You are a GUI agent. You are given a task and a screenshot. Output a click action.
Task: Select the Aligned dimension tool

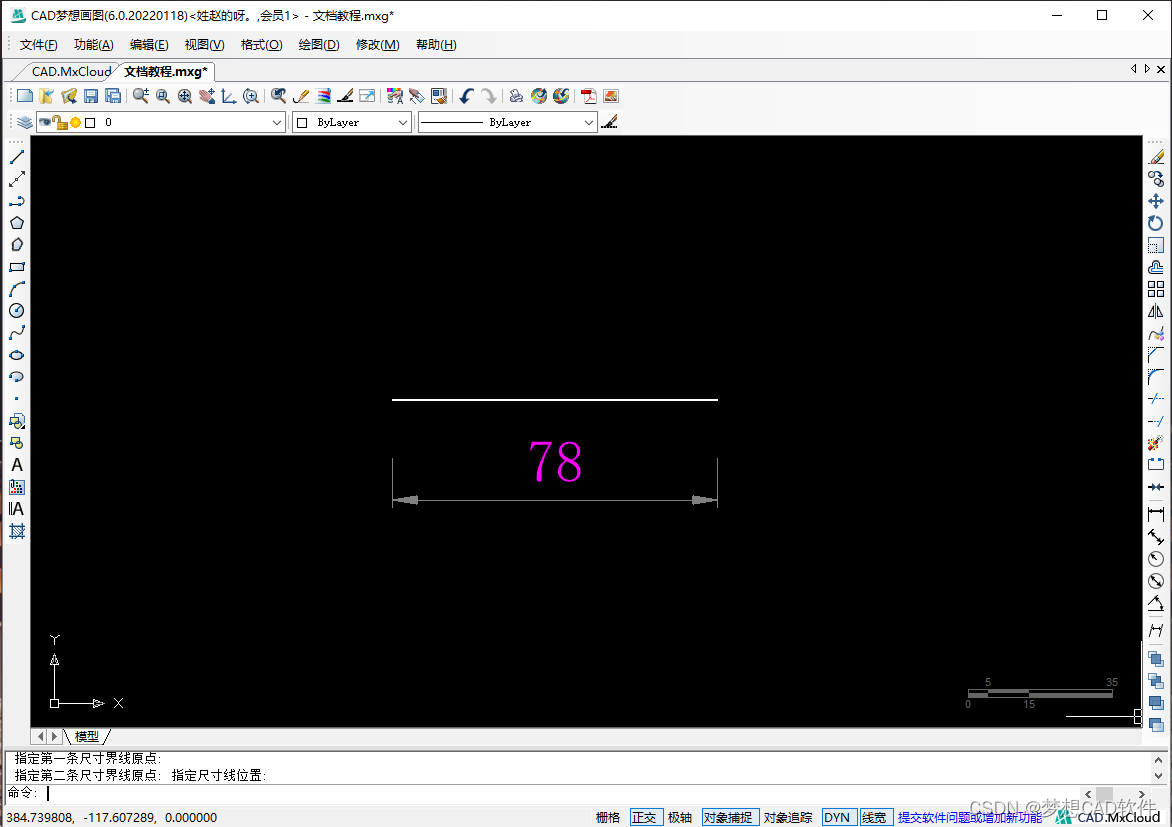click(1156, 537)
